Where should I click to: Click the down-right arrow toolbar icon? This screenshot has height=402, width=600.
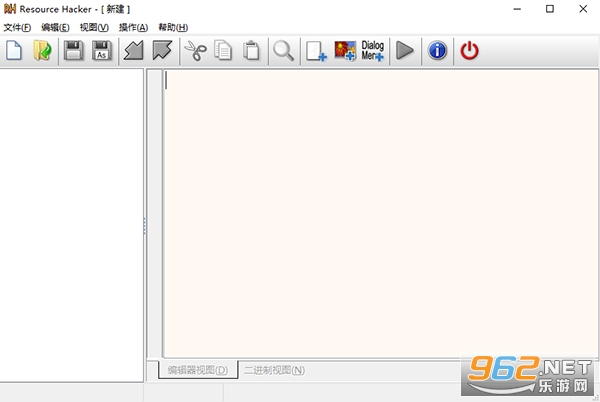coord(162,50)
